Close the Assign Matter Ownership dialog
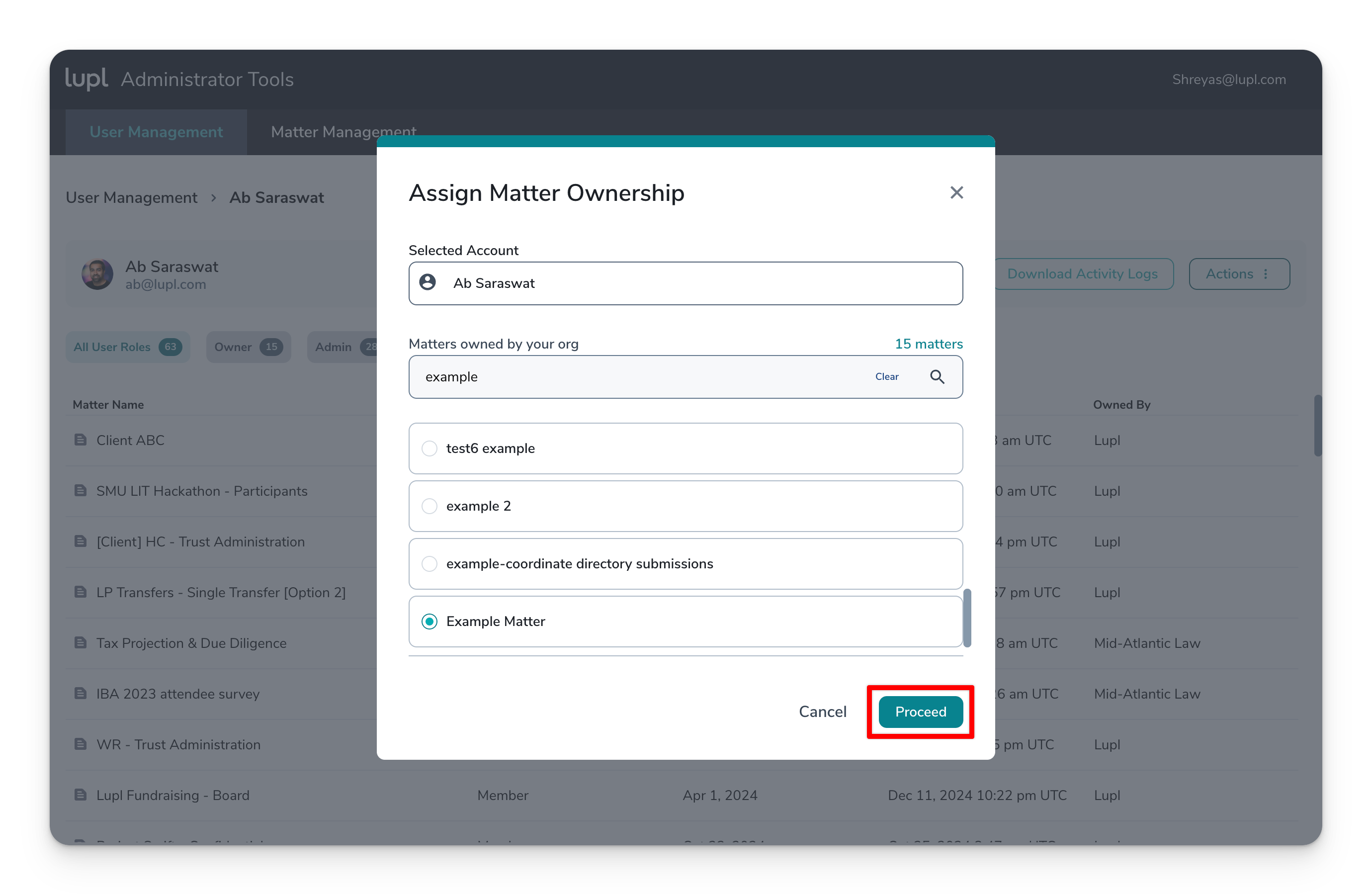 tap(956, 192)
